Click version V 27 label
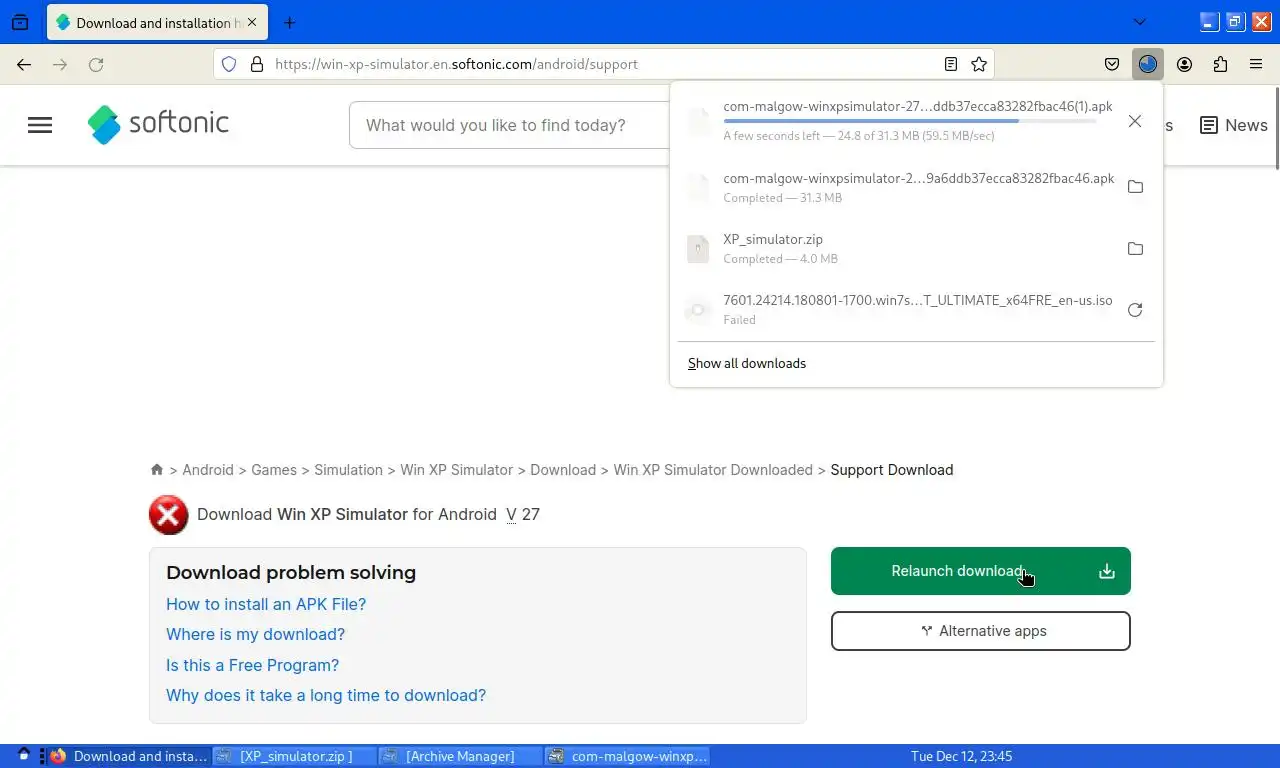Viewport: 1280px width, 768px height. (x=523, y=514)
